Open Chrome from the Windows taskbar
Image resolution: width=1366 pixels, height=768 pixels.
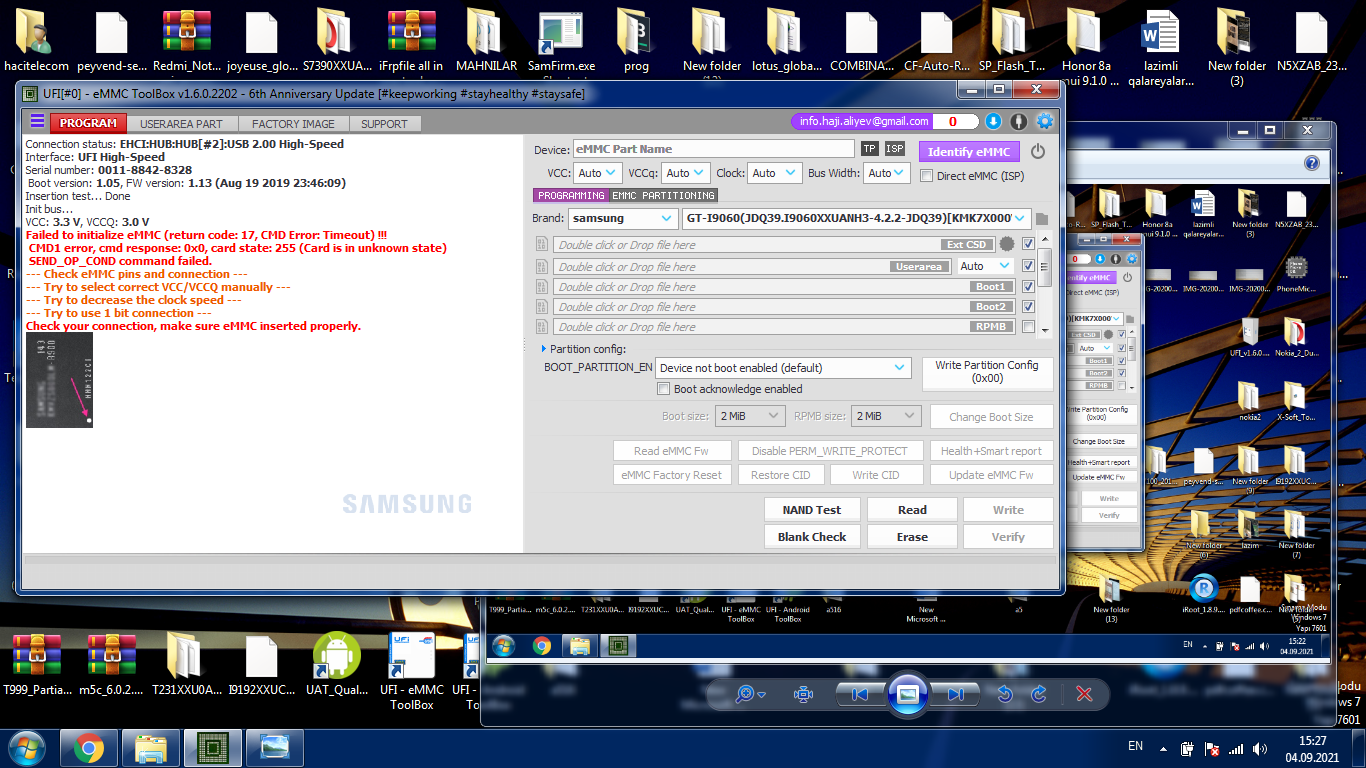[x=89, y=748]
